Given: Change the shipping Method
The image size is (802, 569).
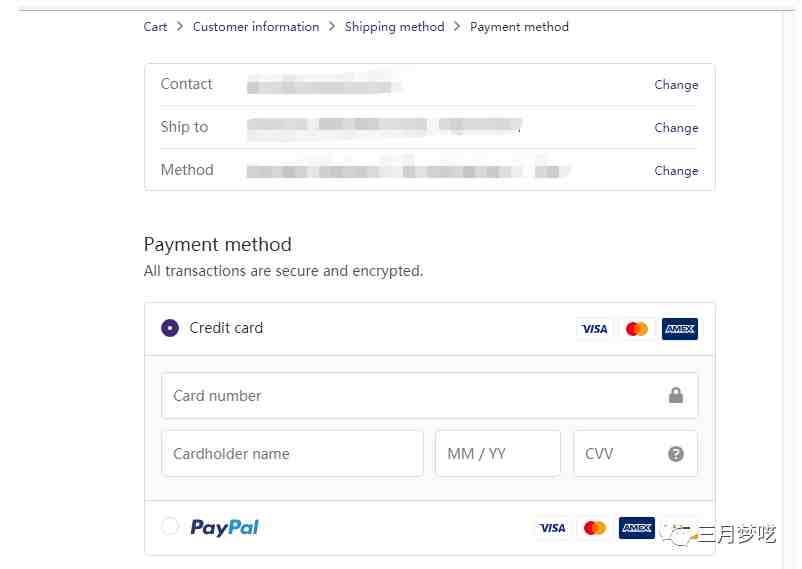Looking at the screenshot, I should (x=676, y=171).
